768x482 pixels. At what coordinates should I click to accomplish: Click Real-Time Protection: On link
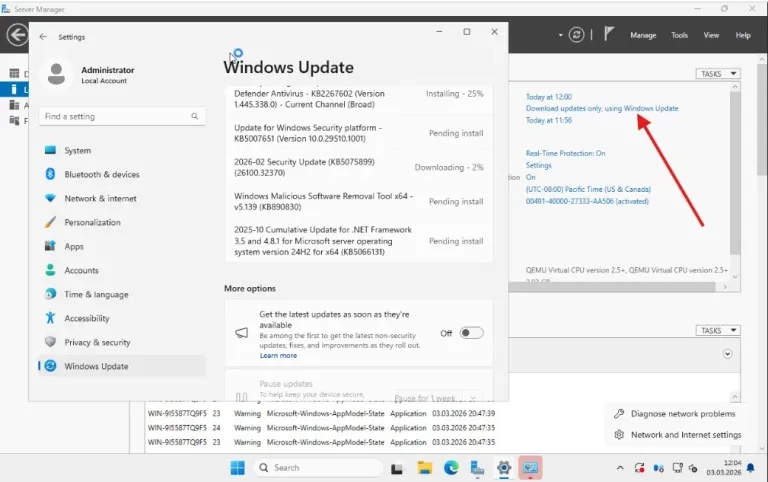click(566, 153)
